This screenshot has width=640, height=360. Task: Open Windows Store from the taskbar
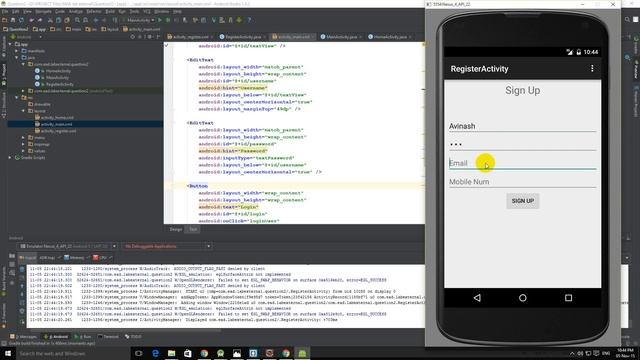(188, 353)
